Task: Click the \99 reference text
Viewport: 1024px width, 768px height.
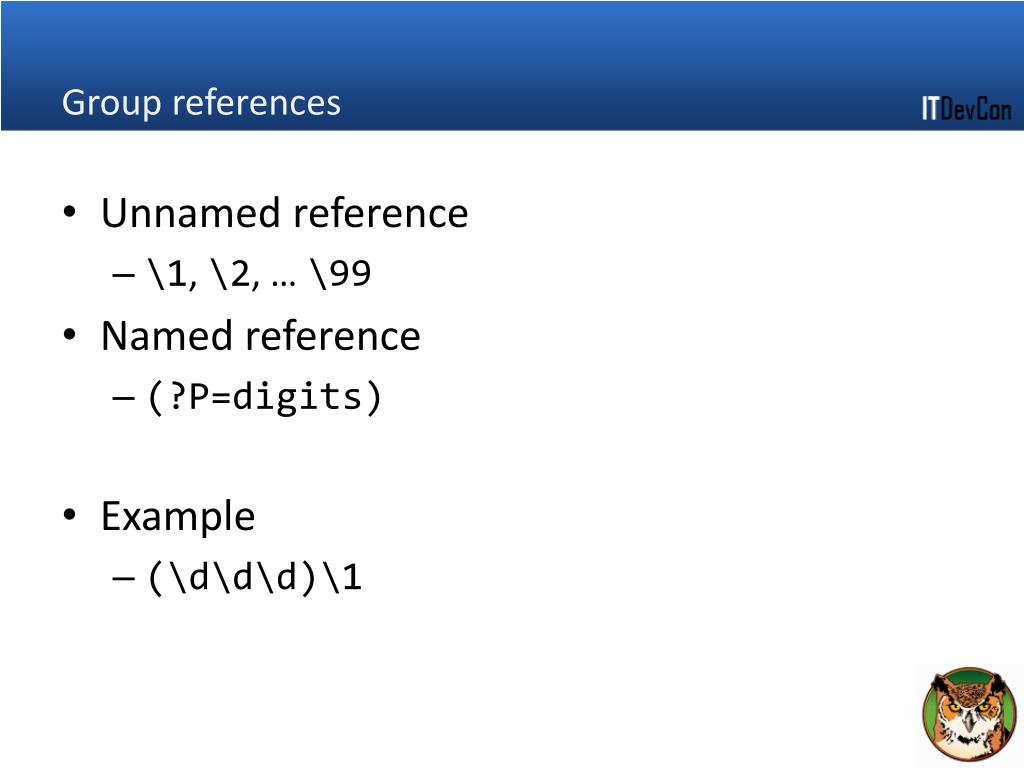Action: pyautogui.click(x=342, y=273)
